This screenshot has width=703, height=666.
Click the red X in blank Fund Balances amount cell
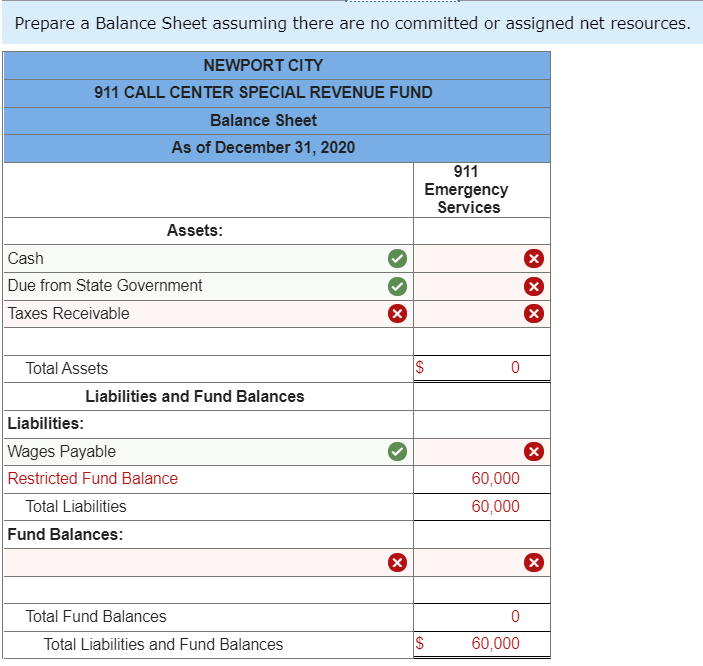coord(534,562)
